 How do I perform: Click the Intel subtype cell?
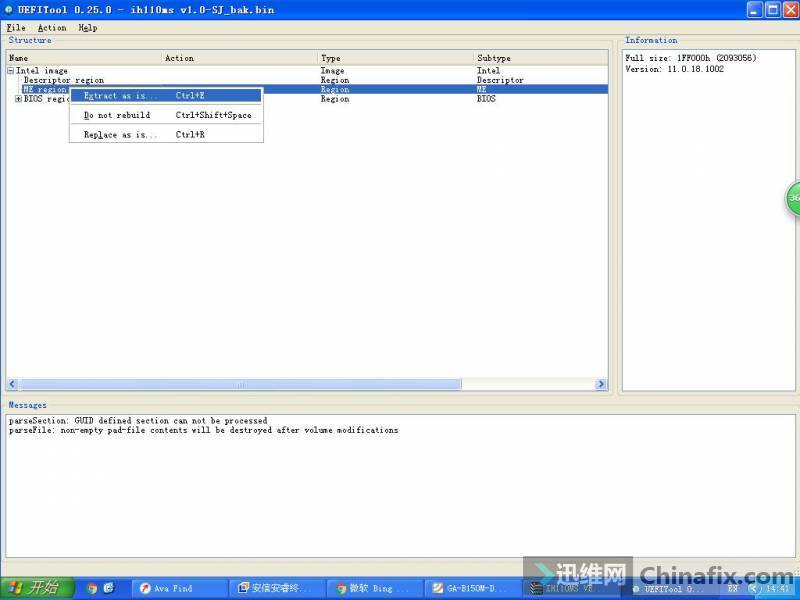pyautogui.click(x=488, y=71)
